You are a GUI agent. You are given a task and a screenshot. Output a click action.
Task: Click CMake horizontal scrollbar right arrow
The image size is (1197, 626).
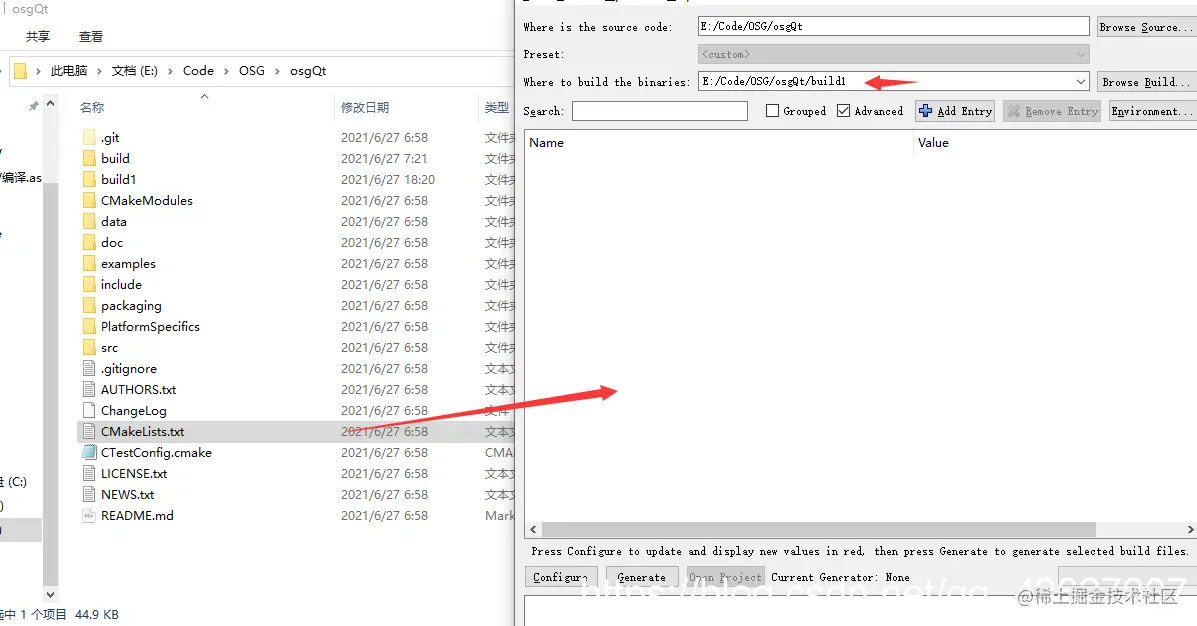pos(1190,529)
